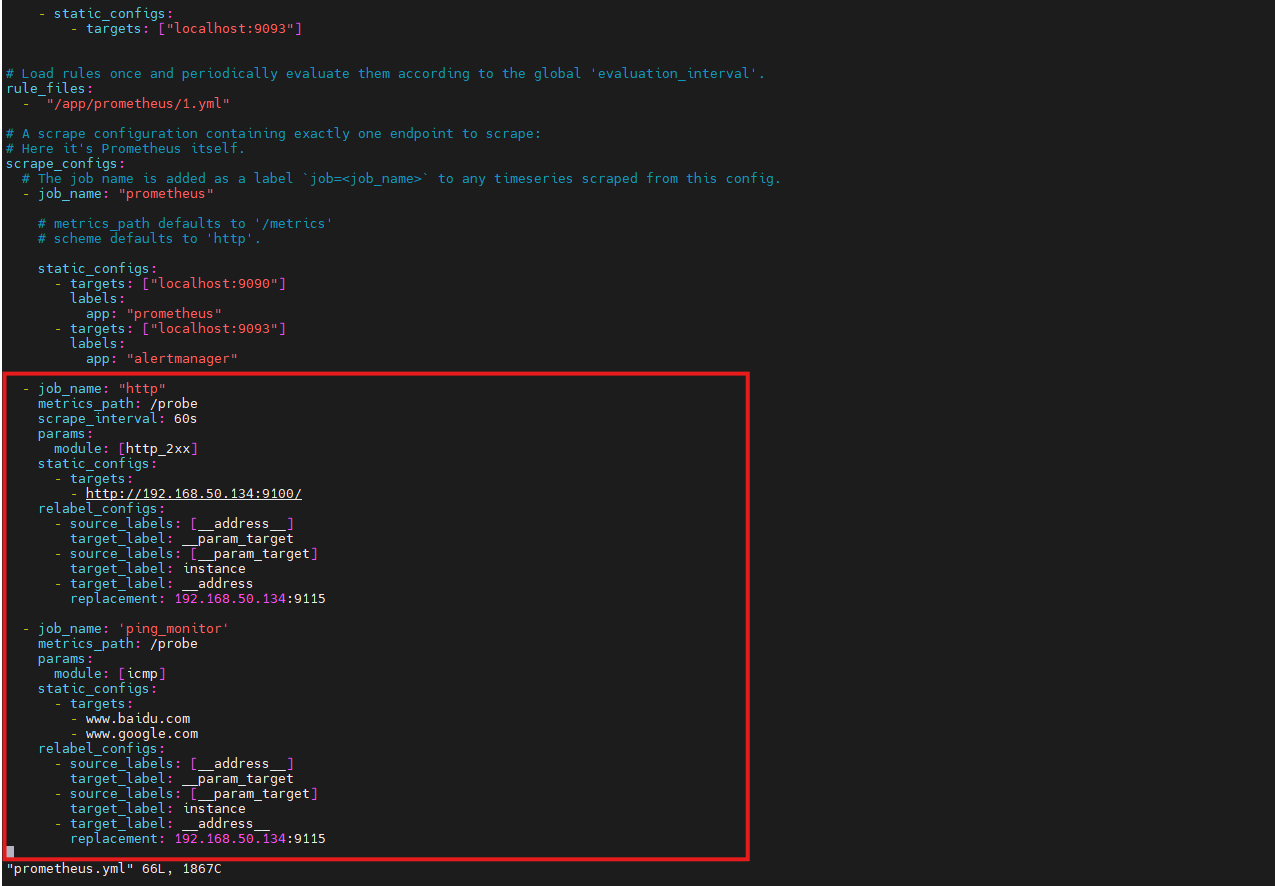Screen dimensions: 1275x886
Task: Click the rule_files: key line
Action: coord(49,88)
